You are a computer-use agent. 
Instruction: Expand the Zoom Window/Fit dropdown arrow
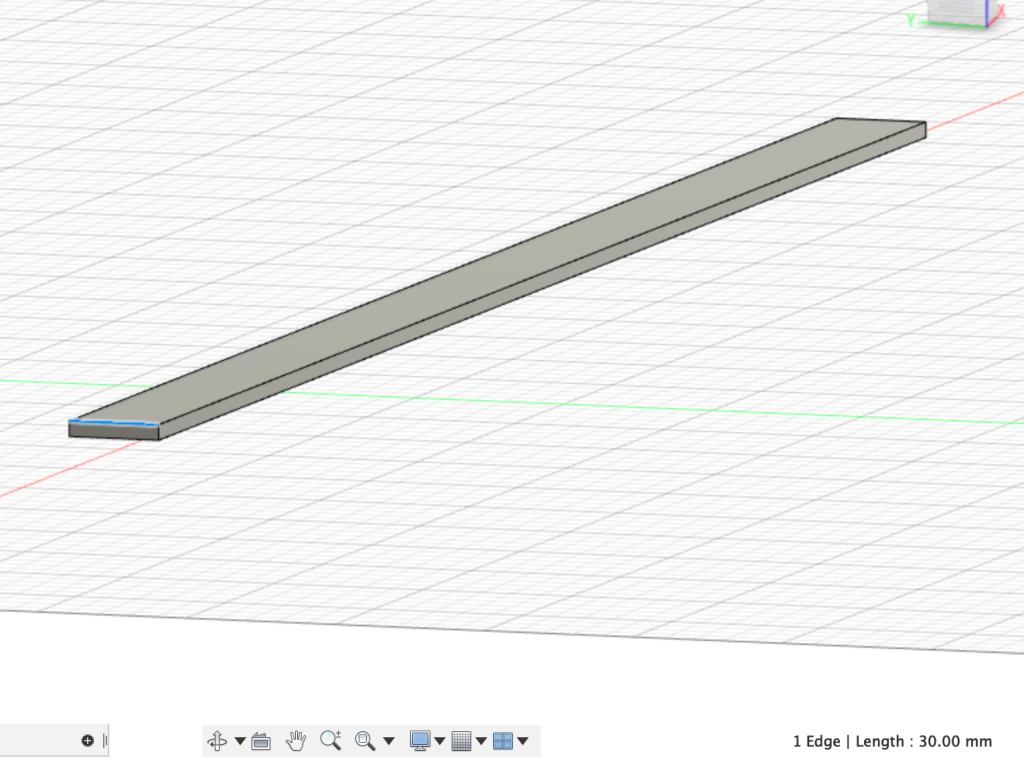point(389,741)
